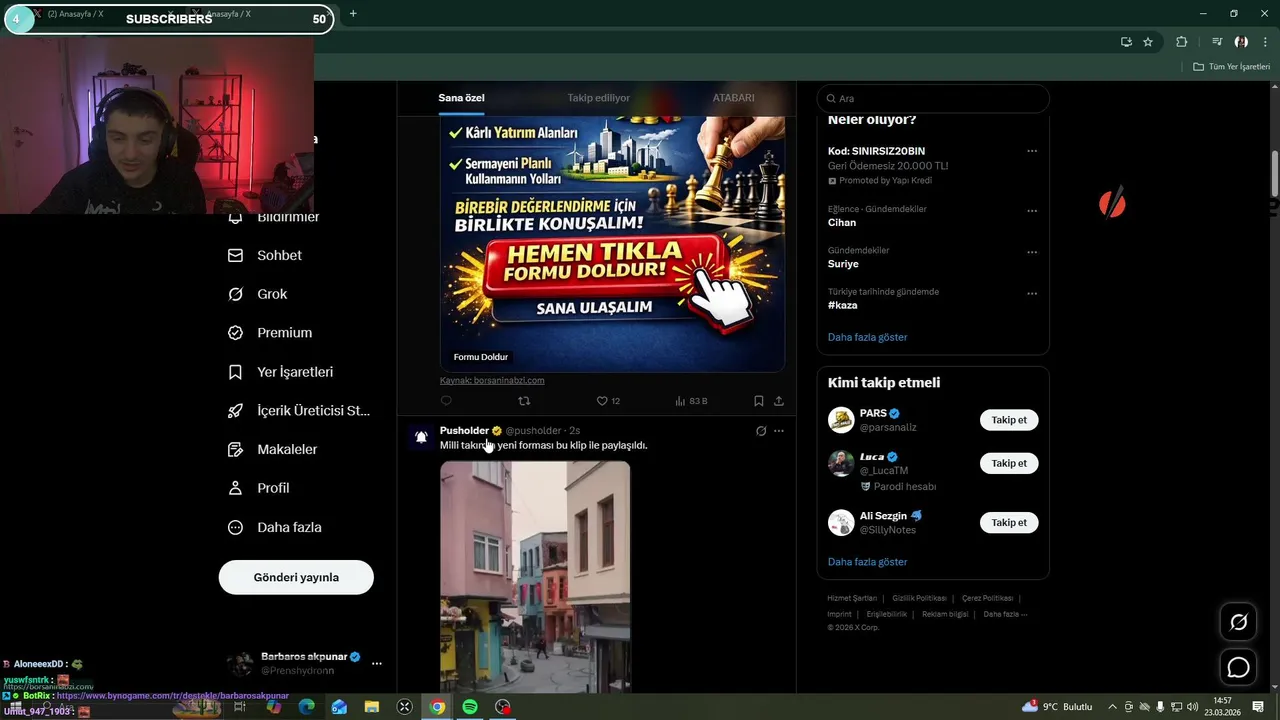The image size is (1280, 720).
Task: Share the ad post
Action: pyautogui.click(x=779, y=401)
